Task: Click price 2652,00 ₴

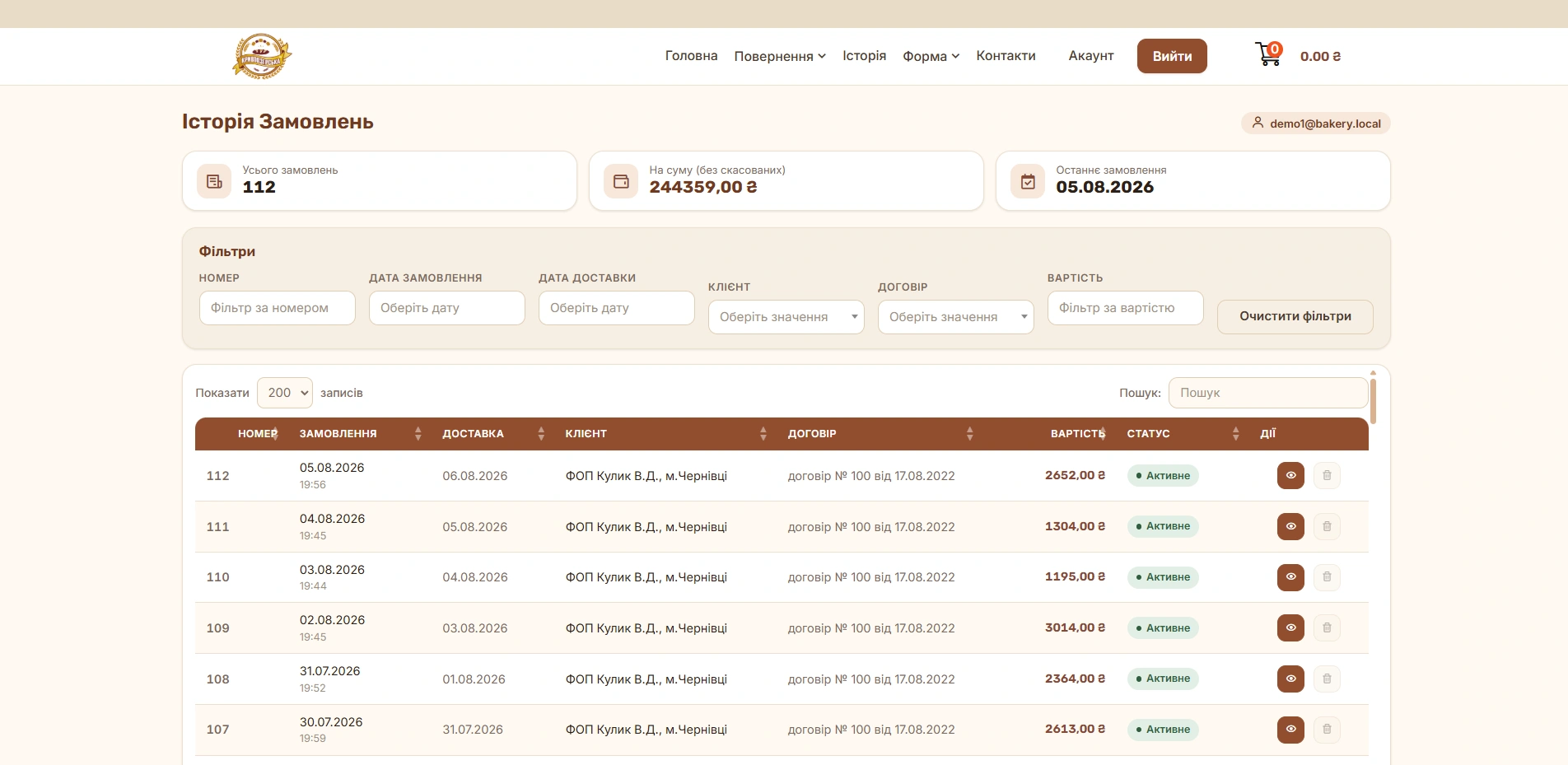Action: coord(1075,475)
